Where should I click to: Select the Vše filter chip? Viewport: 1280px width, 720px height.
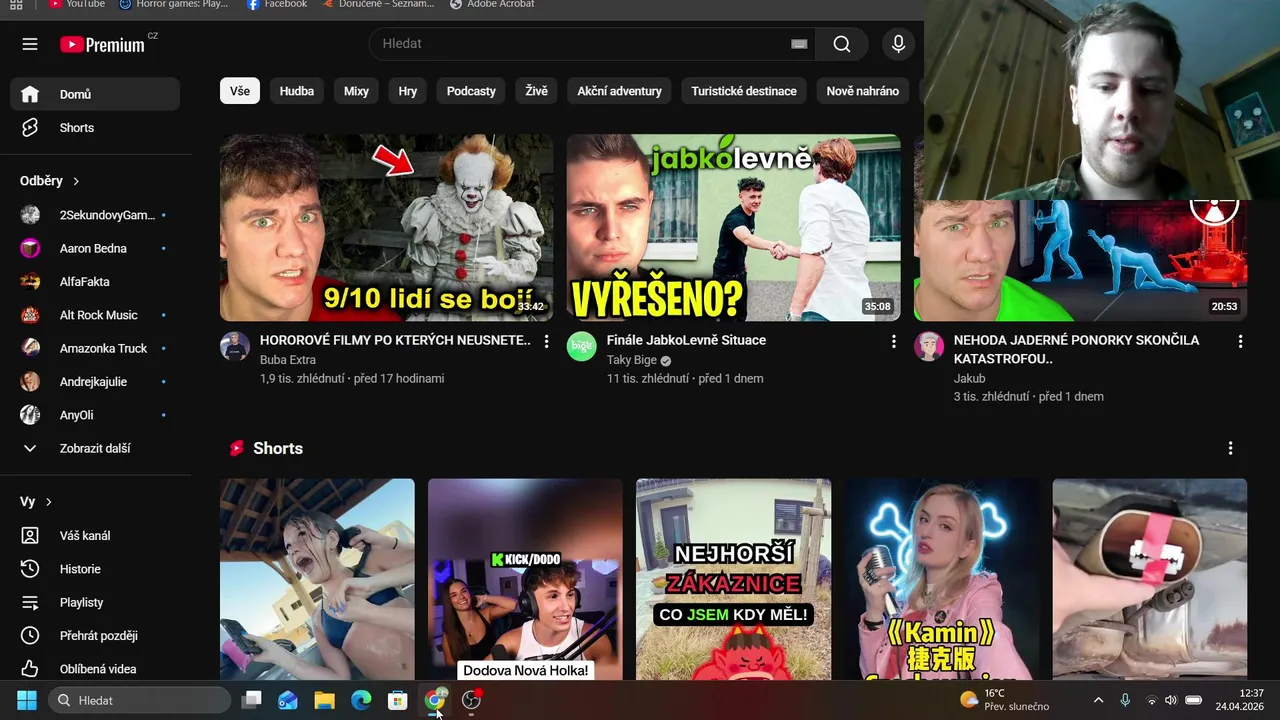tap(240, 91)
